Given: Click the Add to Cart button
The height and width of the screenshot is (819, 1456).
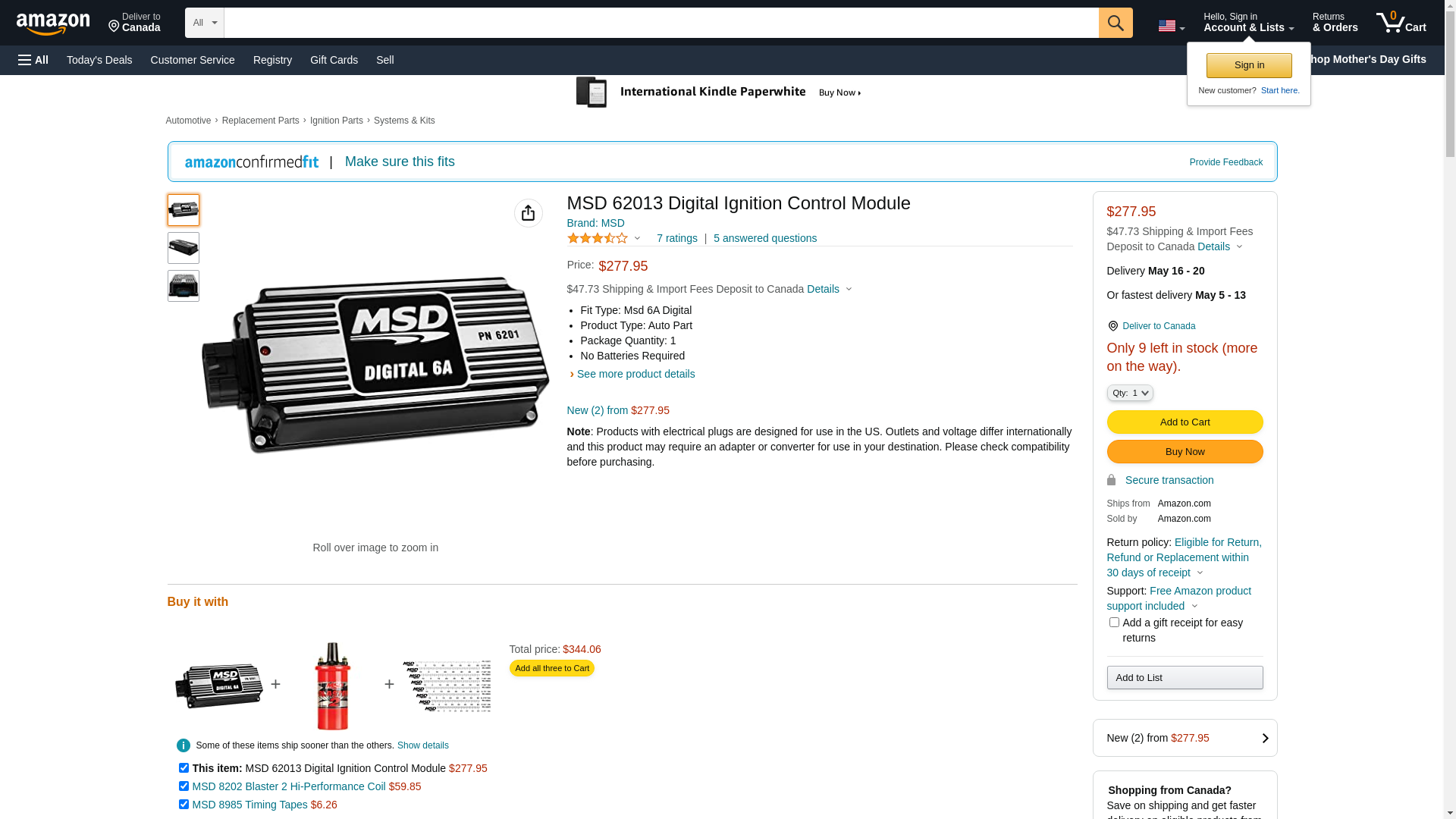Looking at the screenshot, I should point(1184,422).
